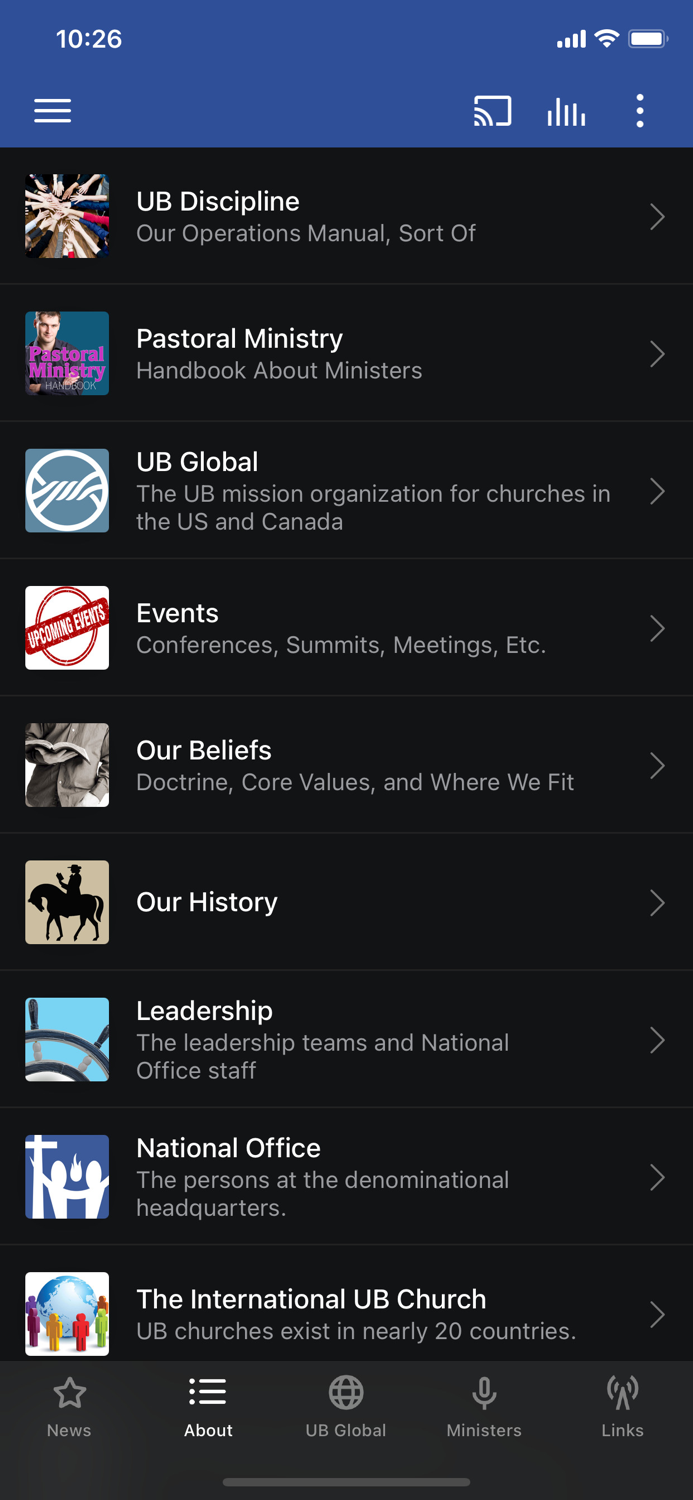Image resolution: width=693 pixels, height=1500 pixels.
Task: Expand the Leadership chevron arrow
Action: (x=657, y=1040)
